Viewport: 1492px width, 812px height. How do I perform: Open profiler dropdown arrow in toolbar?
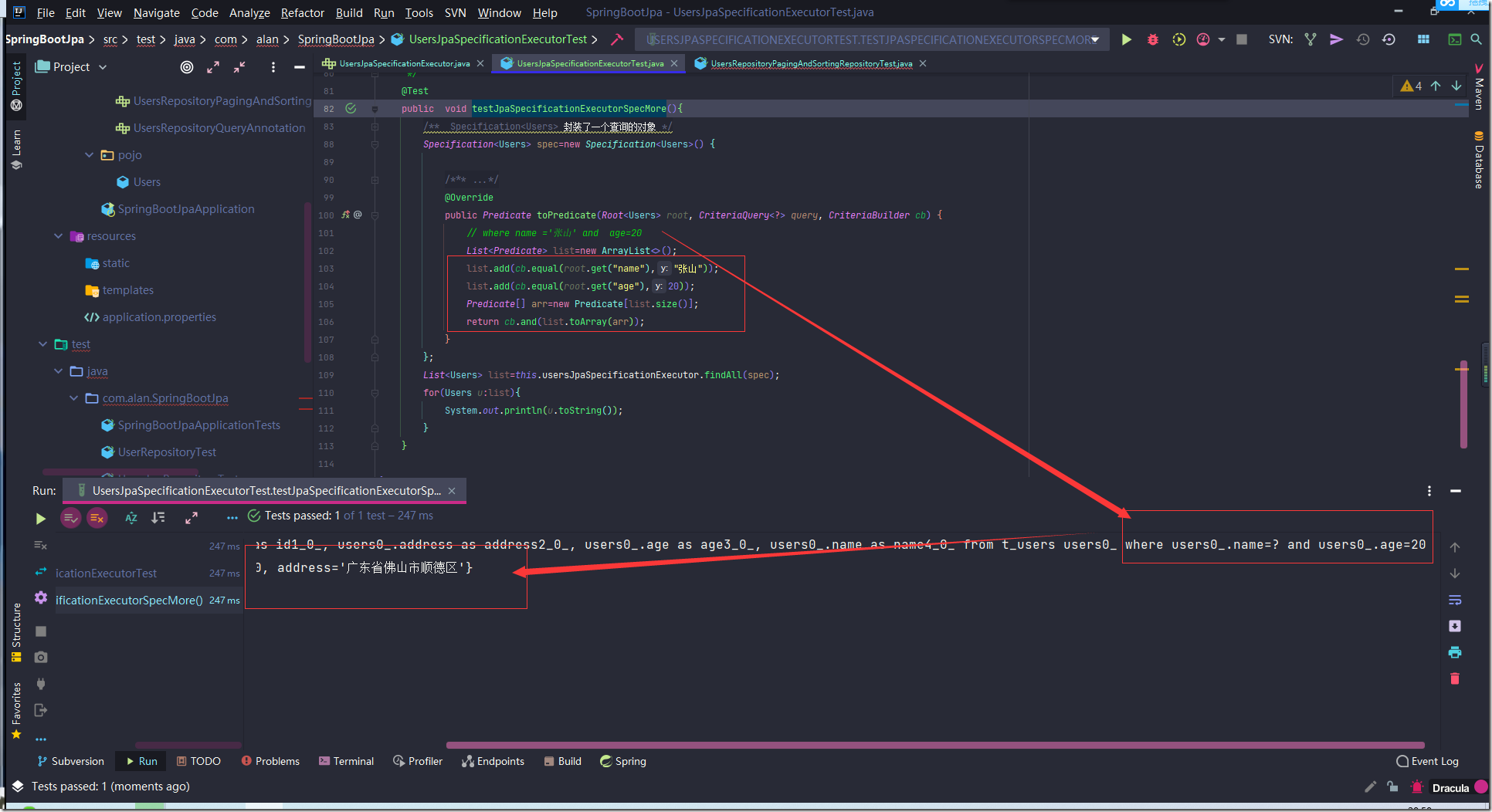[1221, 39]
